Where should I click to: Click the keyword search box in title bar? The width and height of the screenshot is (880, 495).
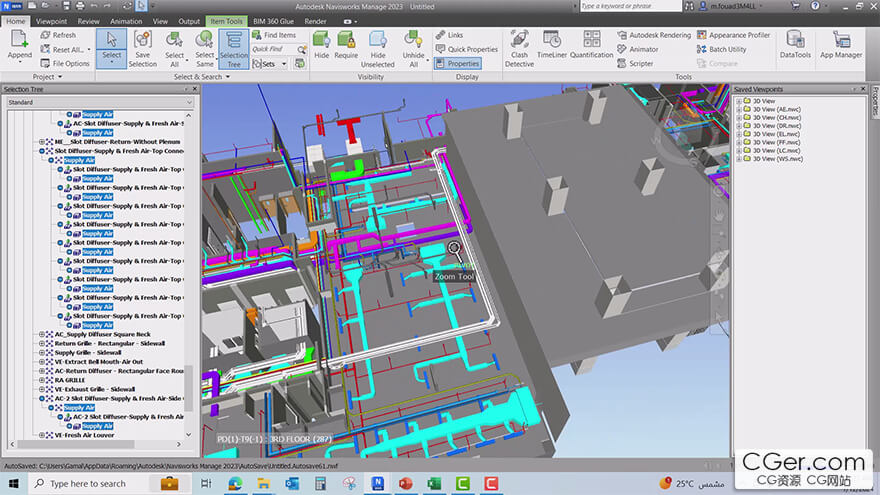(630, 6)
